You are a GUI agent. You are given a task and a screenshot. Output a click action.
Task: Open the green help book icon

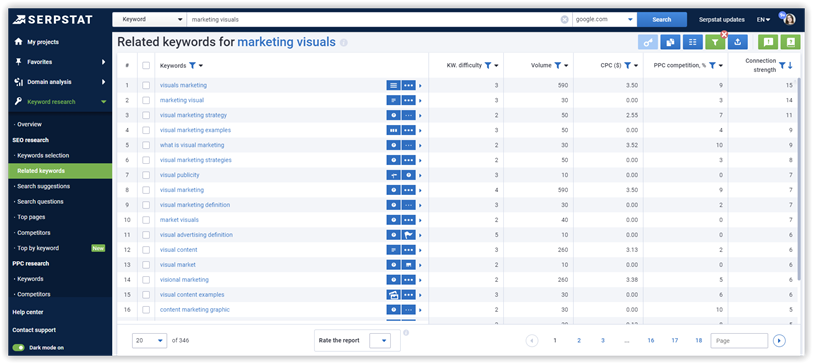tap(791, 43)
